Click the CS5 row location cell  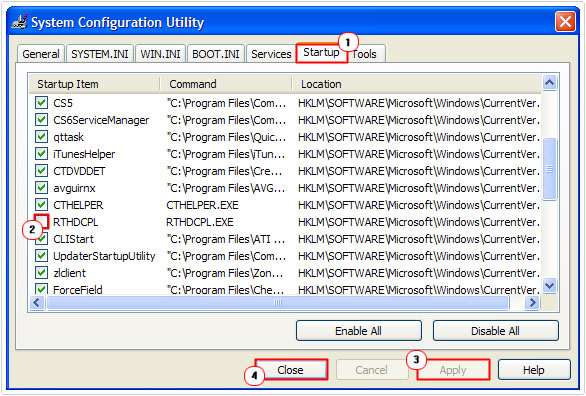(419, 103)
